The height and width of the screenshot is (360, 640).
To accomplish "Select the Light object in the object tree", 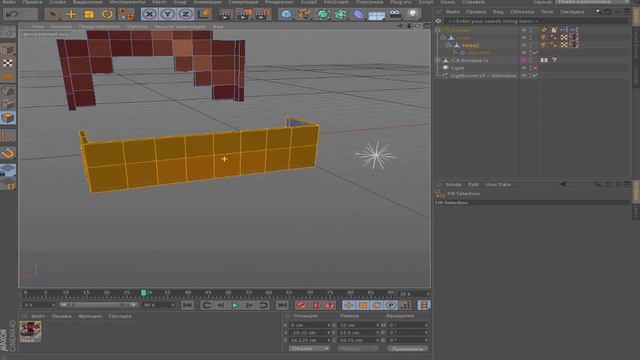I will [x=458, y=68].
